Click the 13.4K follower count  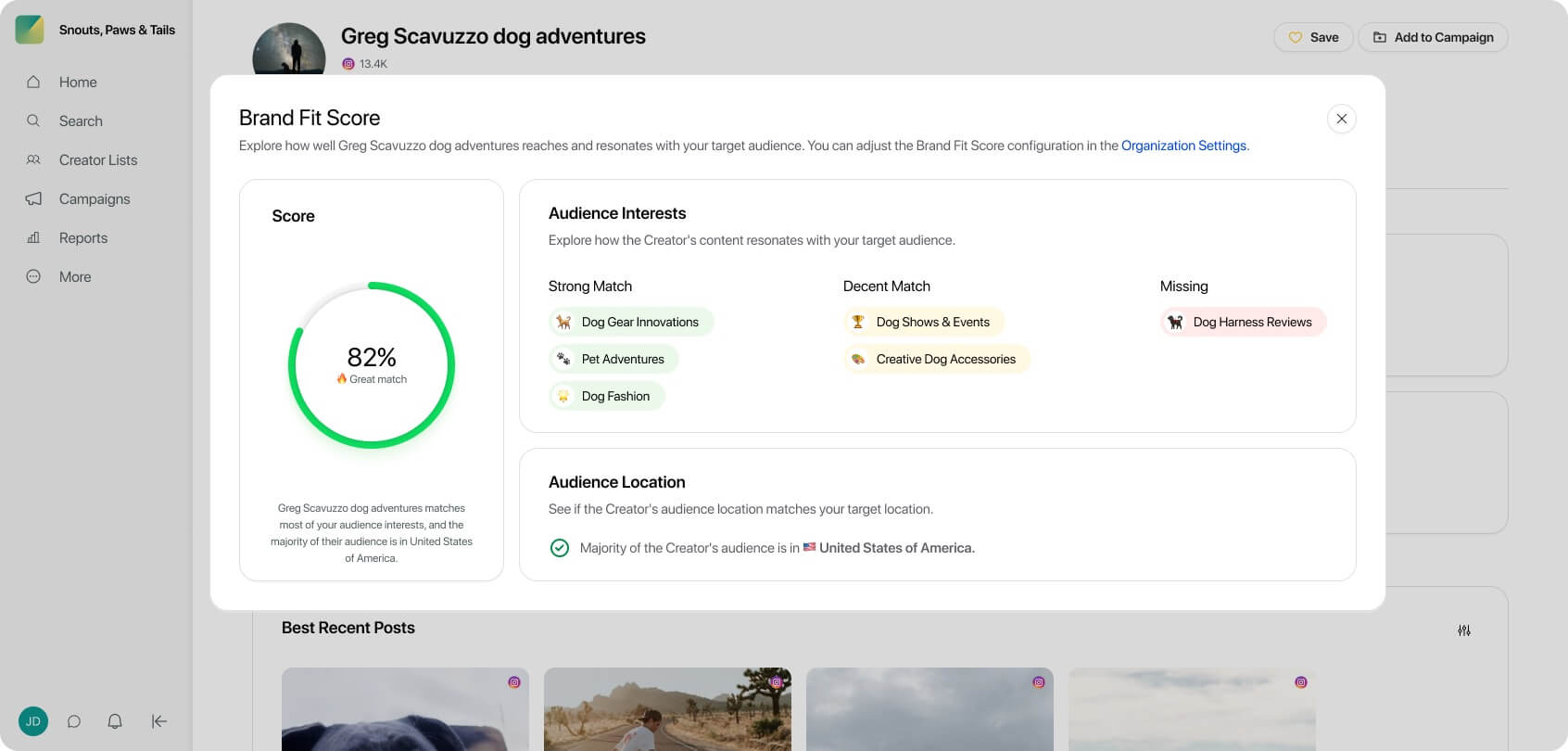(373, 64)
